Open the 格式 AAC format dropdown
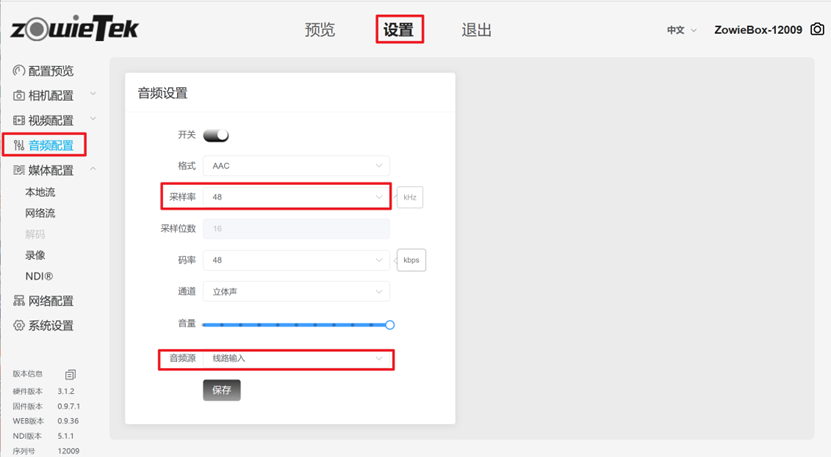This screenshot has height=457, width=831. [x=296, y=166]
